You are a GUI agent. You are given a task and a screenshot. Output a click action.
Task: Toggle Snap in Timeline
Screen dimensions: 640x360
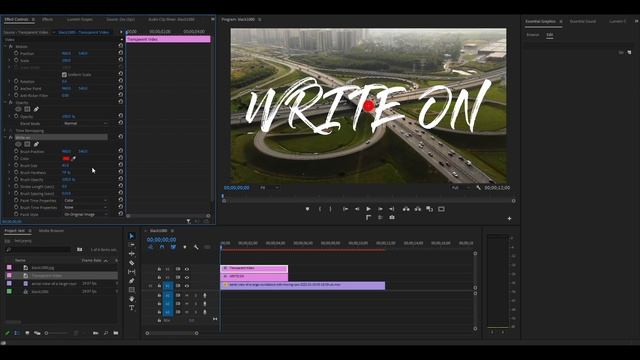tap(162, 247)
